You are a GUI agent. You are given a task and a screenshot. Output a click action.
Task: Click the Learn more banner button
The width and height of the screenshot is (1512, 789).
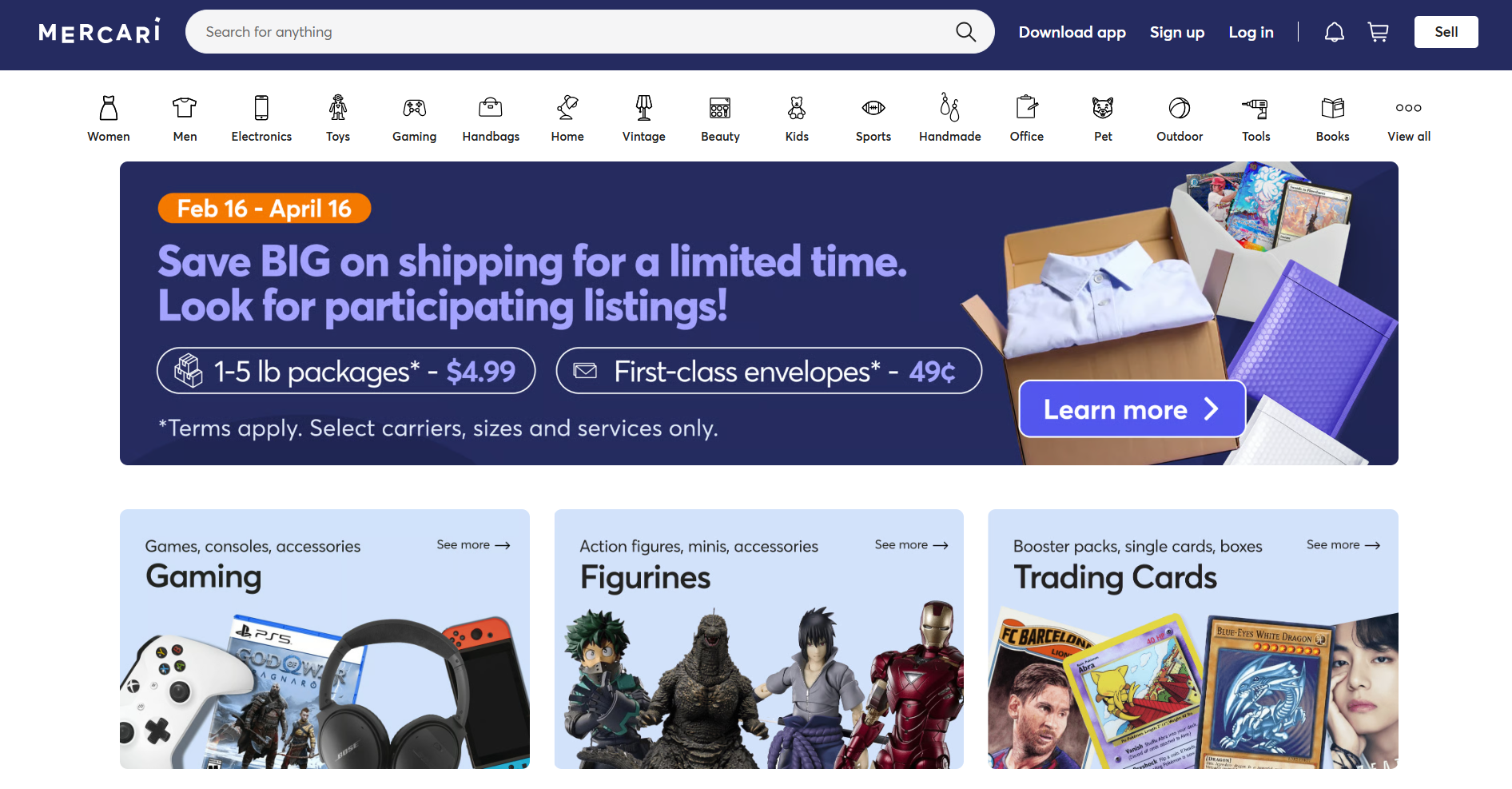(x=1132, y=408)
